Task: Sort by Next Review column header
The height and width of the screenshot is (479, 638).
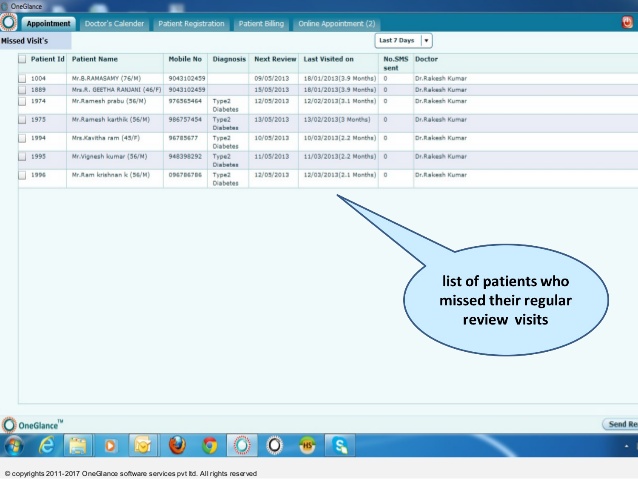Action: [x=273, y=59]
